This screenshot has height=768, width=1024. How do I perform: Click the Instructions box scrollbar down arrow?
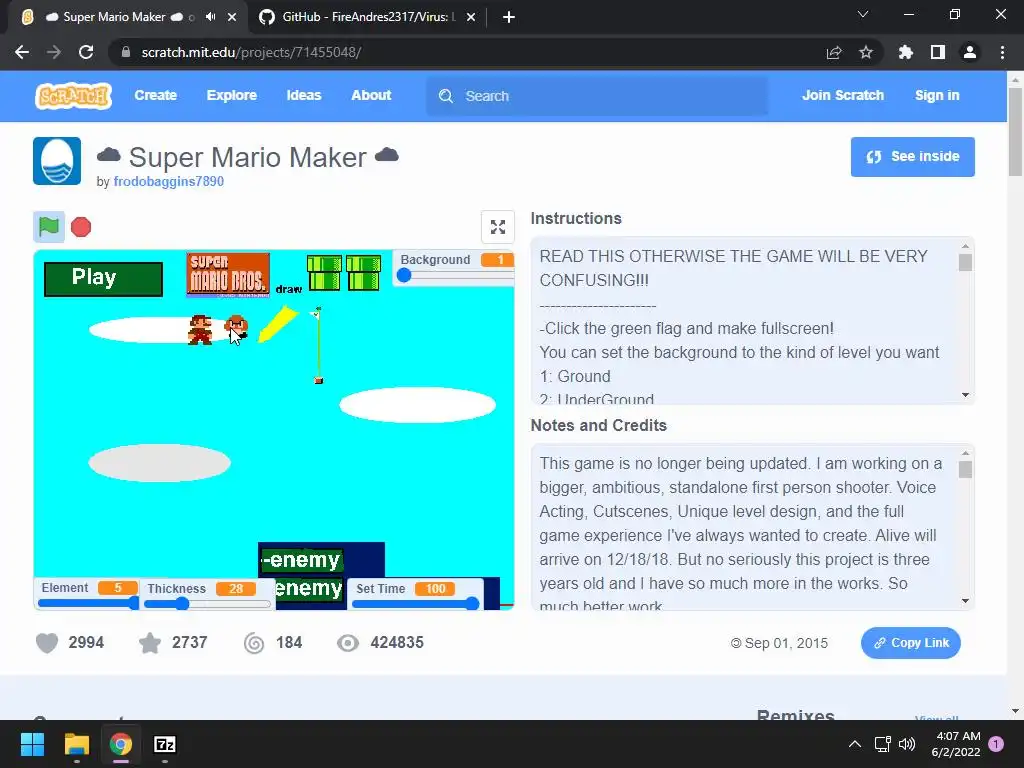coord(965,395)
